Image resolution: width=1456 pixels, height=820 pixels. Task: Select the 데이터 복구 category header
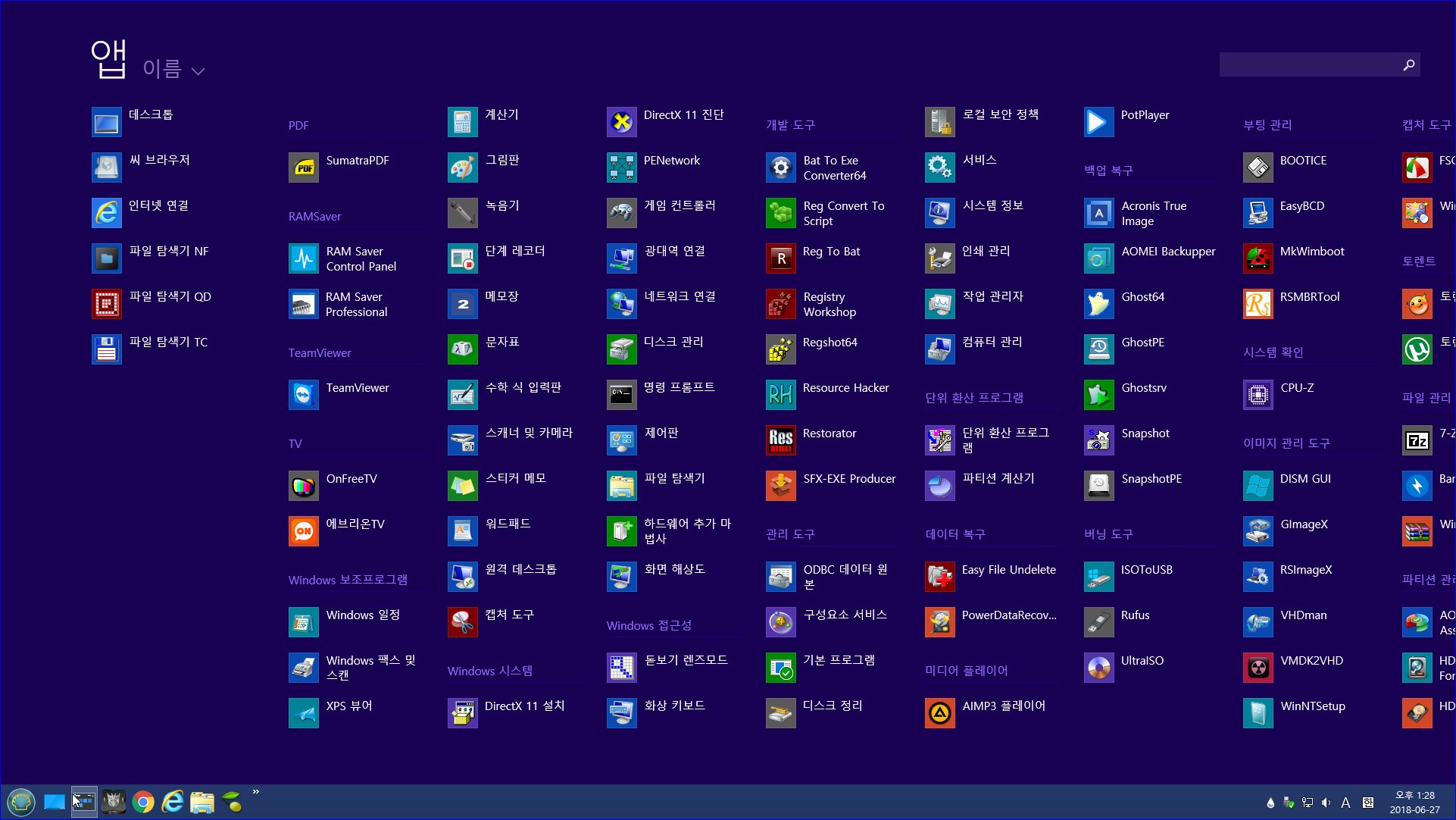click(x=955, y=534)
